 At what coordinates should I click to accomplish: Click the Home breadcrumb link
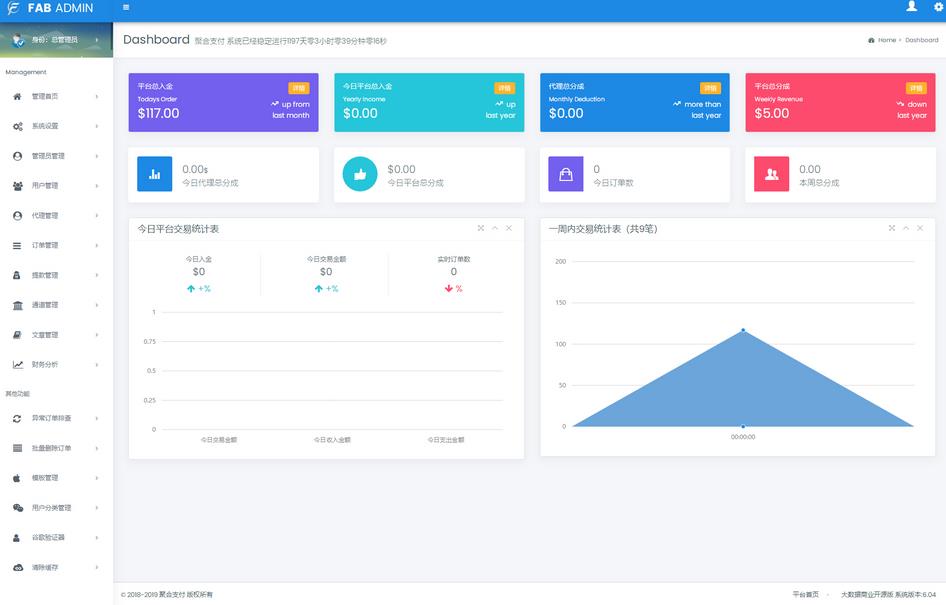tap(887, 40)
